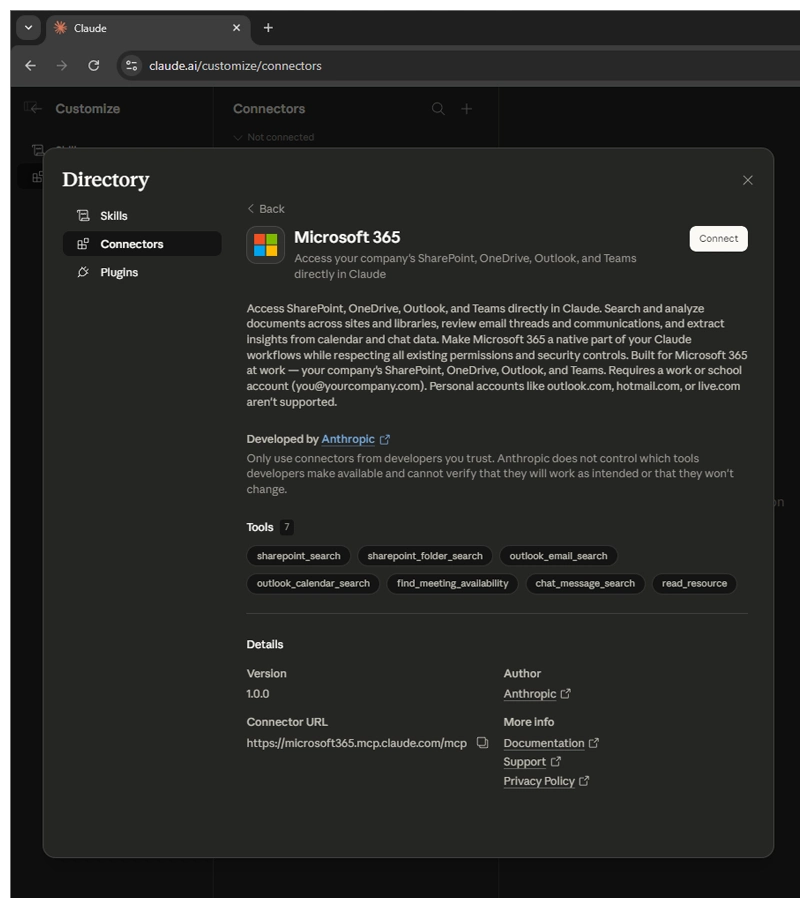Click the browser back arrow

(x=30, y=66)
